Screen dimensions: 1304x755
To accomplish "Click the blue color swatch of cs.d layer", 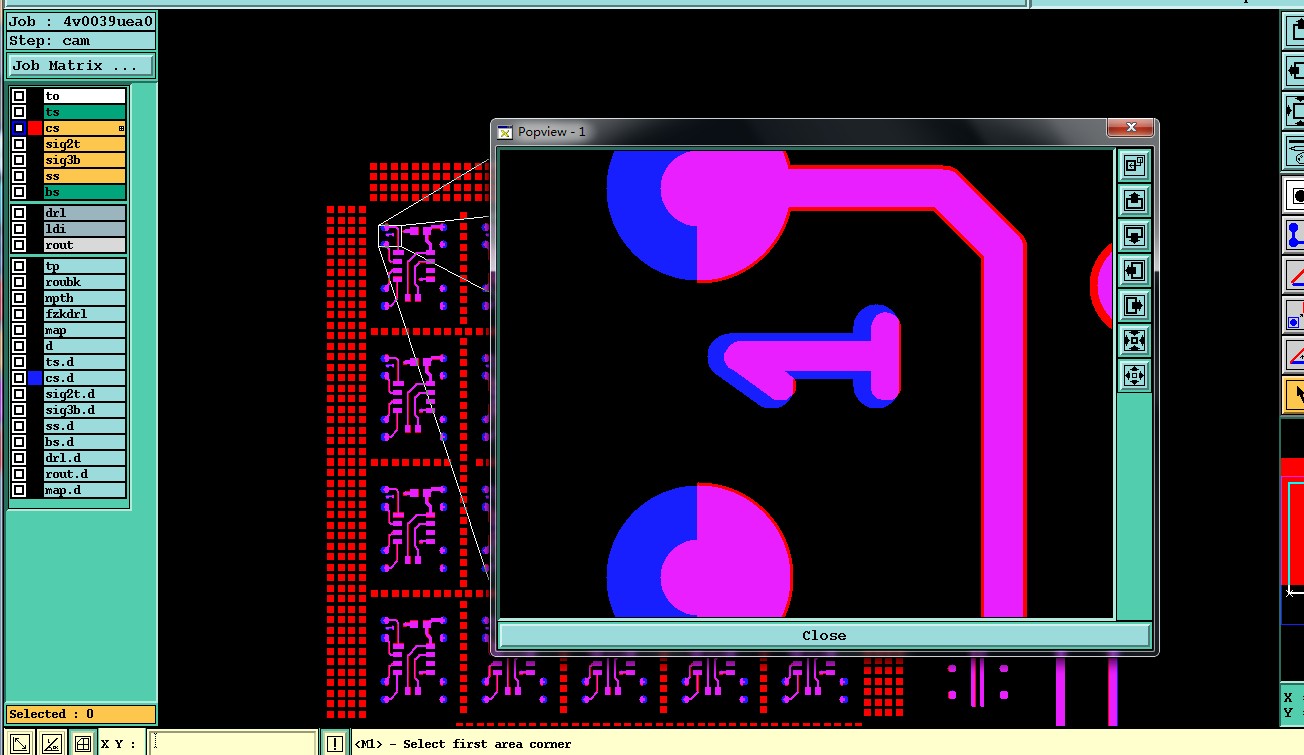I will coord(35,378).
